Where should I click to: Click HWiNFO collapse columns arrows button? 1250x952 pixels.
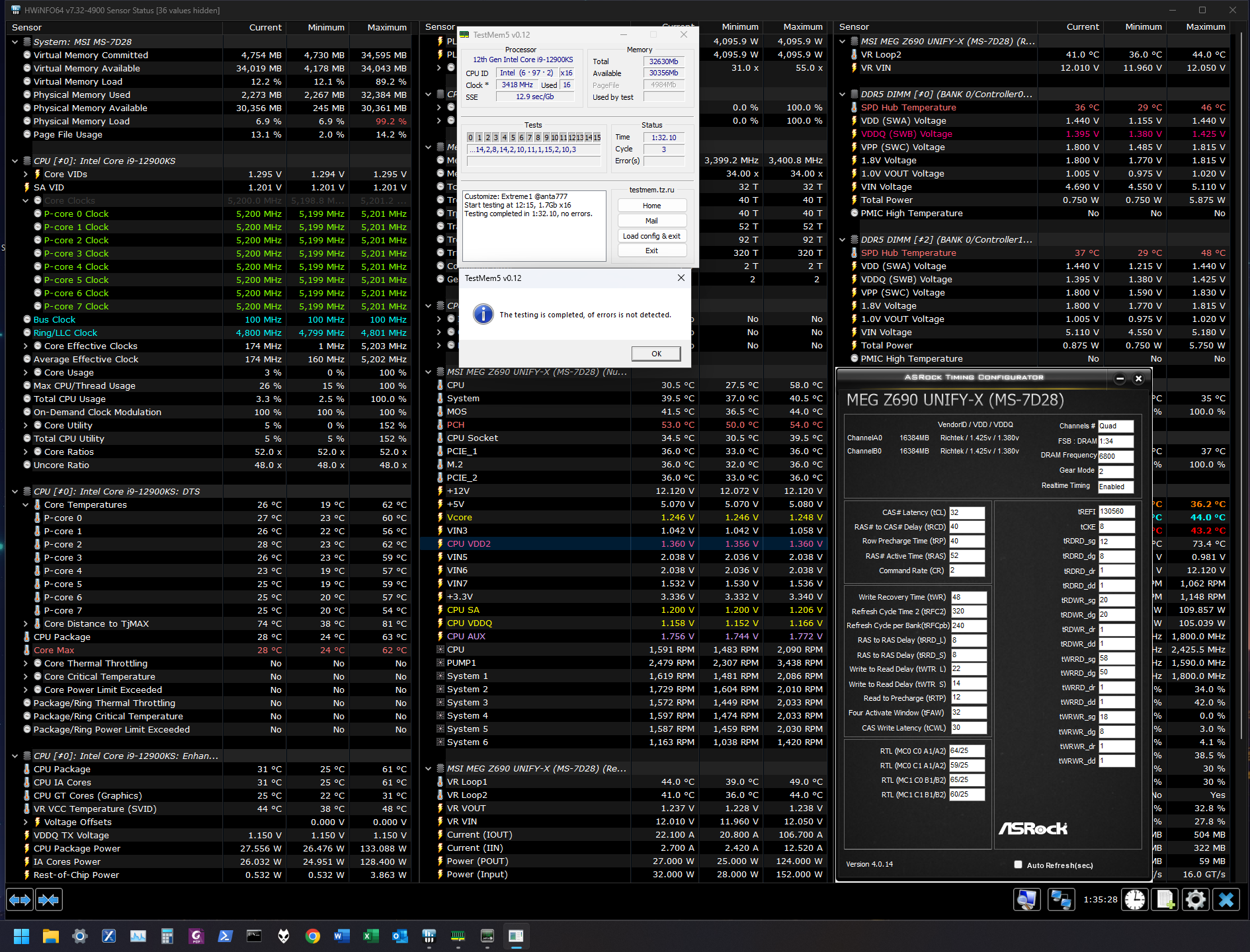click(x=48, y=900)
